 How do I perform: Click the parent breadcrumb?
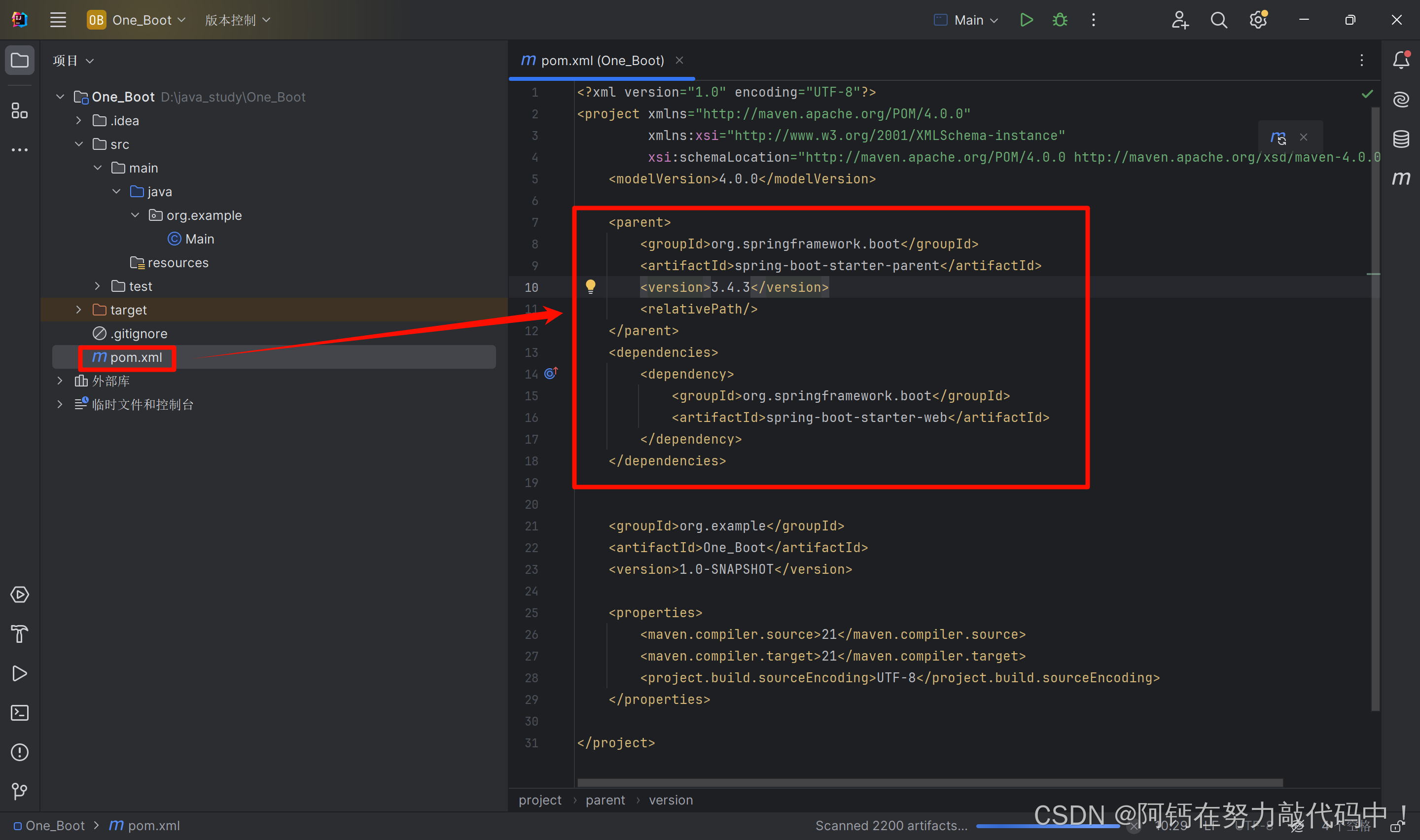(x=605, y=800)
